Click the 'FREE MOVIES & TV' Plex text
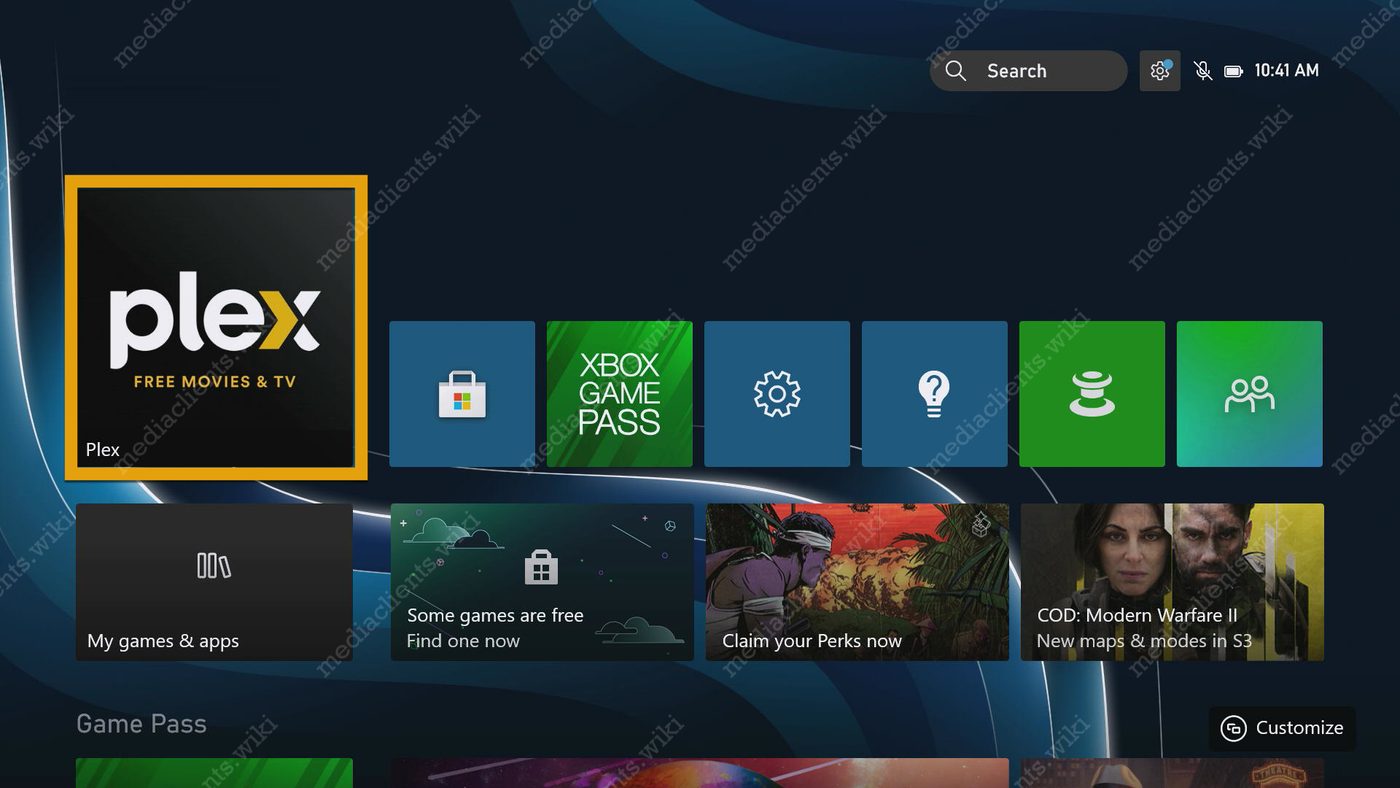This screenshot has height=788, width=1400. click(215, 381)
